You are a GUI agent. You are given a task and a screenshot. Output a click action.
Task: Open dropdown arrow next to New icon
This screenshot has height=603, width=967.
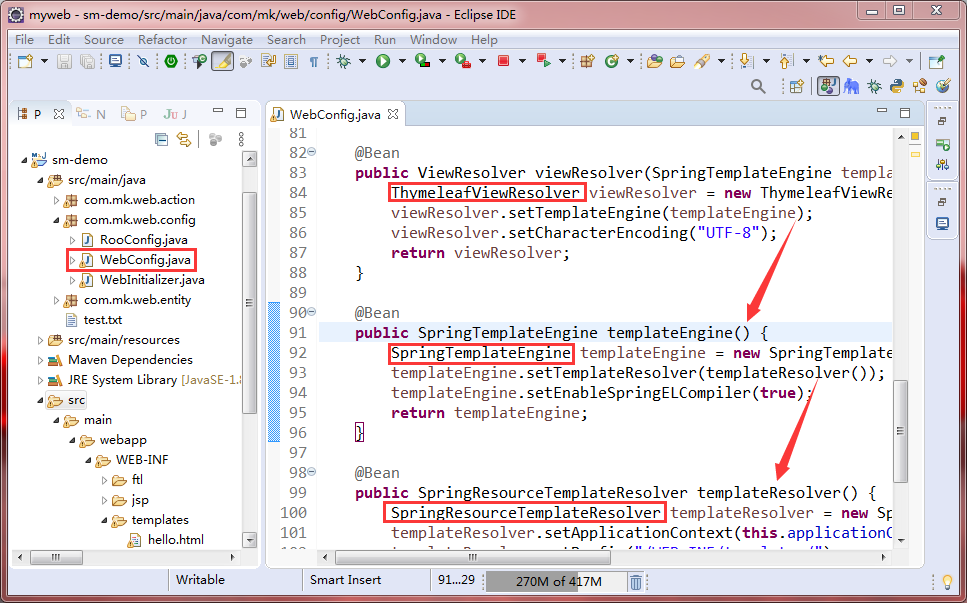pos(44,61)
